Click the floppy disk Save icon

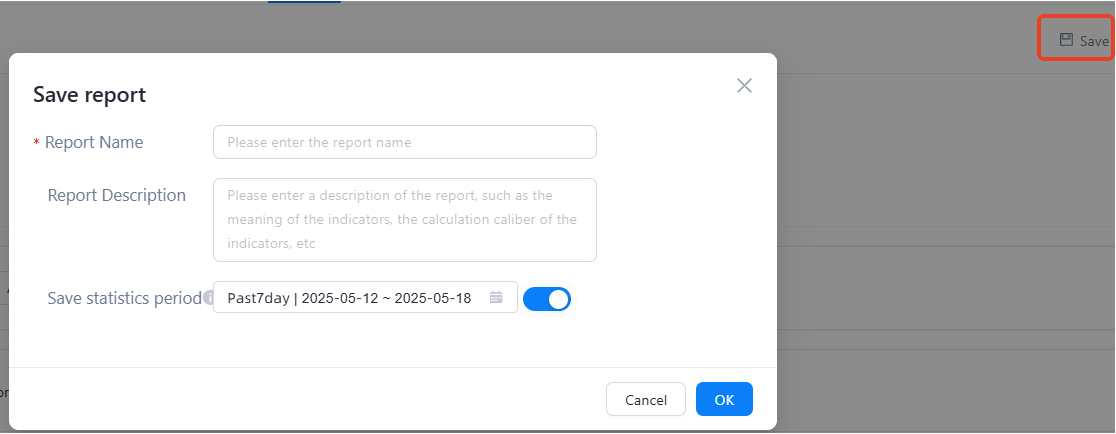(x=1066, y=40)
